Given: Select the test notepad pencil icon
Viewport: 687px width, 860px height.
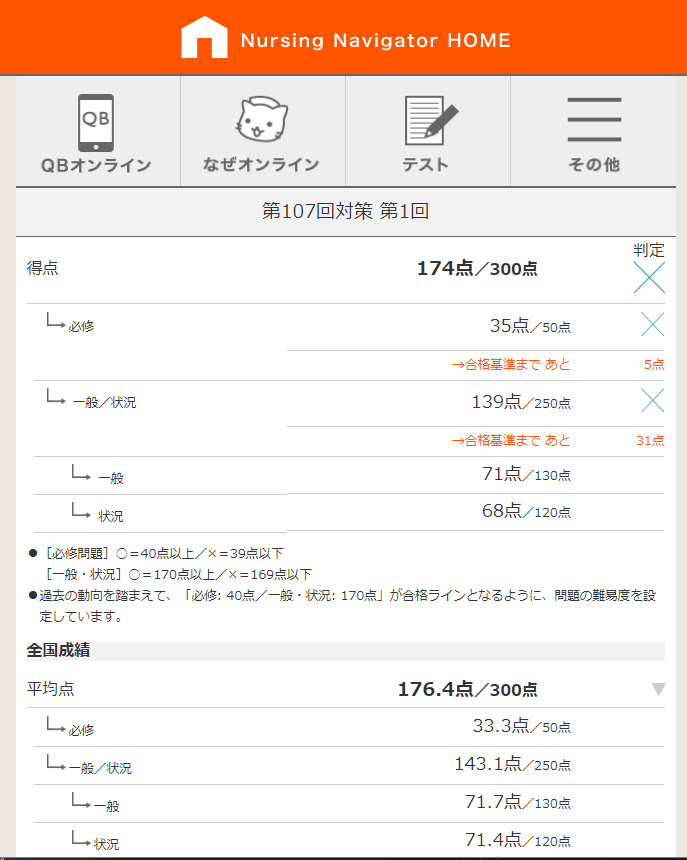Looking at the screenshot, I should (430, 122).
